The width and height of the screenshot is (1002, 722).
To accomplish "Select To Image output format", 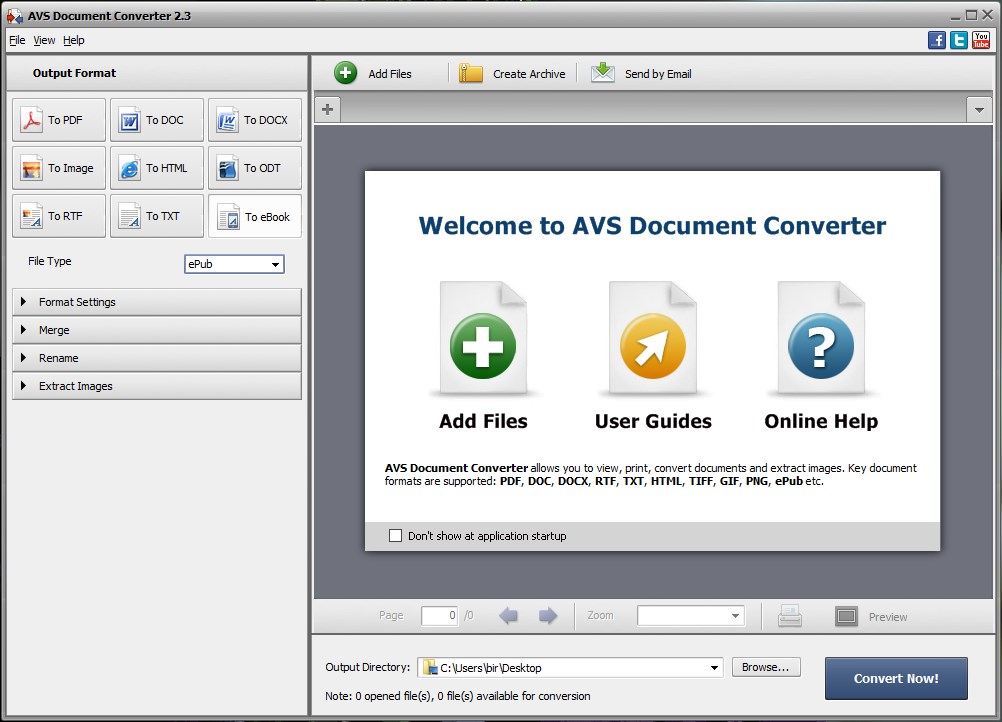I will pos(59,168).
